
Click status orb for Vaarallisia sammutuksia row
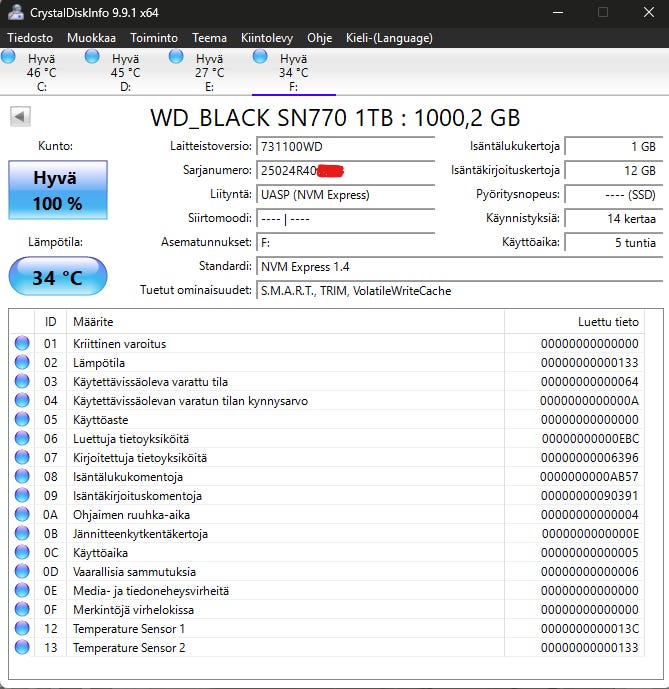click(x=22, y=571)
